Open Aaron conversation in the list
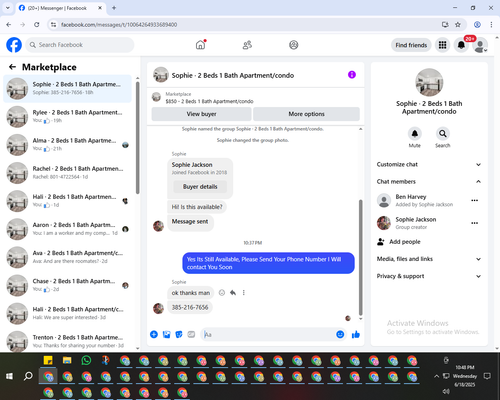 (67, 229)
